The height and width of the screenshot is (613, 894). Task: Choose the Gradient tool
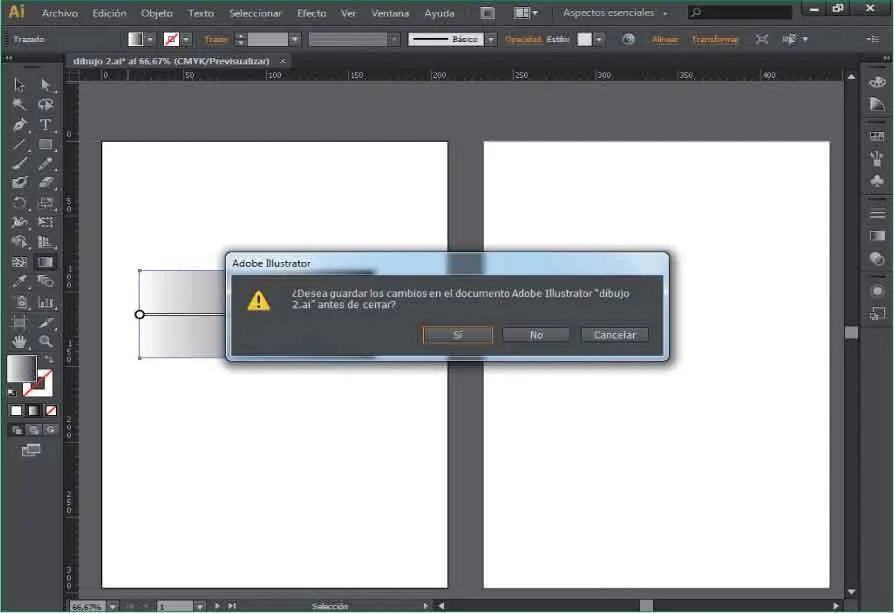[x=46, y=262]
